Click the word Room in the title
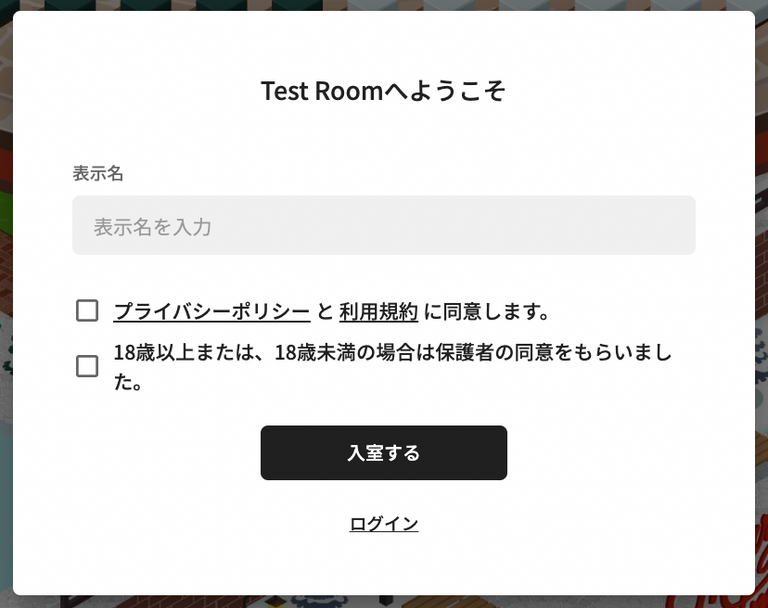The image size is (768, 608). tap(348, 91)
